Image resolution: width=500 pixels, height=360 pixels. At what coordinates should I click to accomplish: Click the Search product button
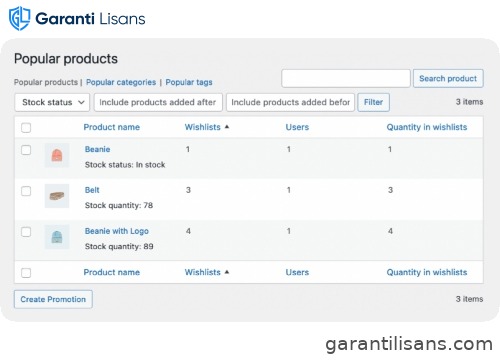tap(448, 79)
